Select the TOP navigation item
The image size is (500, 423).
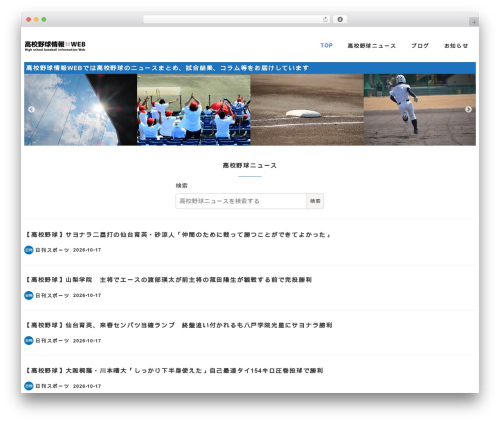coord(327,45)
